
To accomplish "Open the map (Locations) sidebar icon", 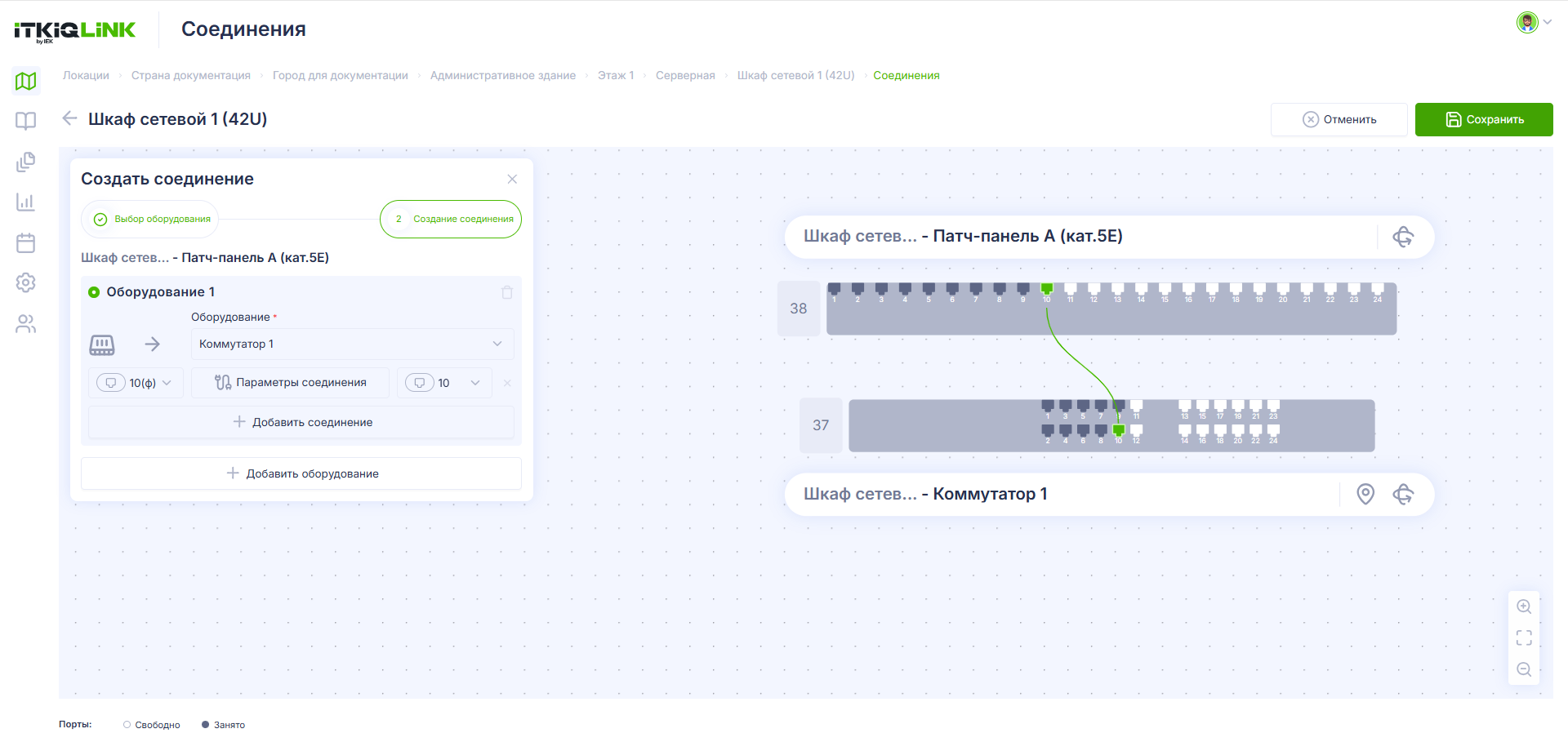I will (x=26, y=81).
